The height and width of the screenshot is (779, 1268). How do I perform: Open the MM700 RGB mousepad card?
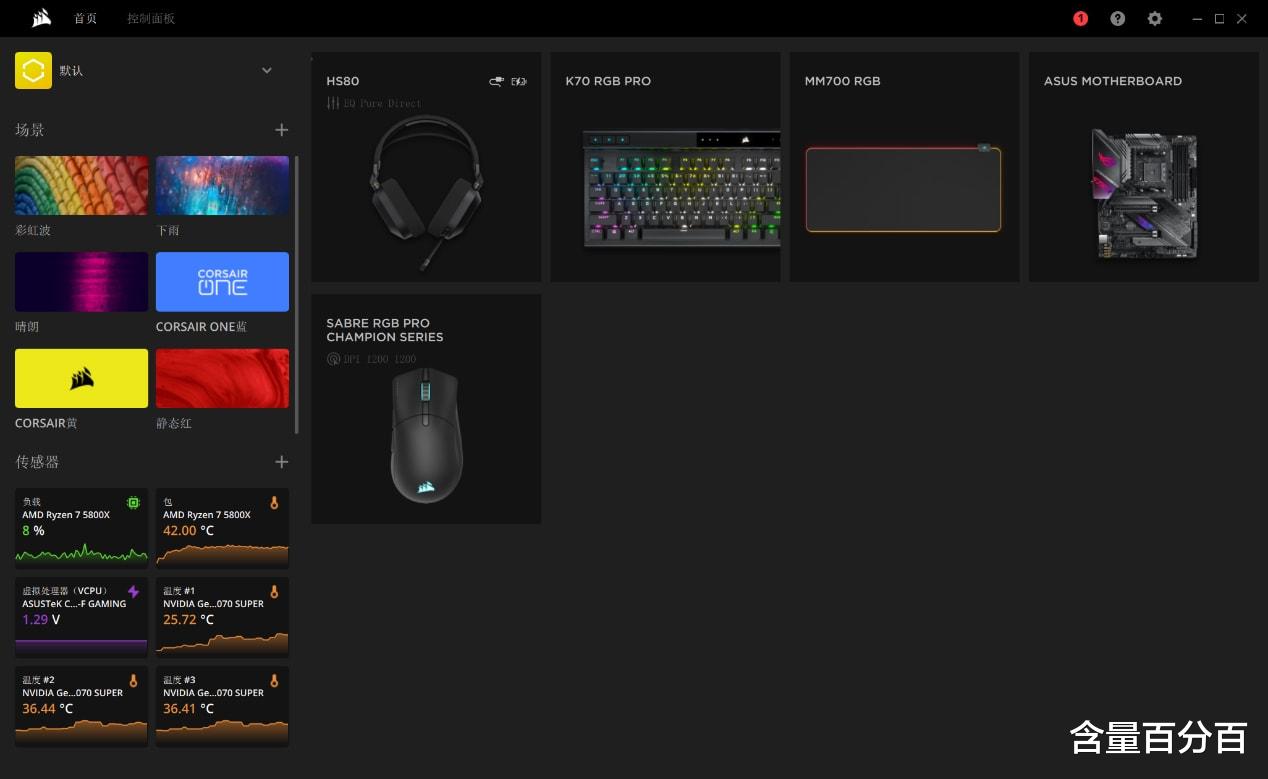904,167
